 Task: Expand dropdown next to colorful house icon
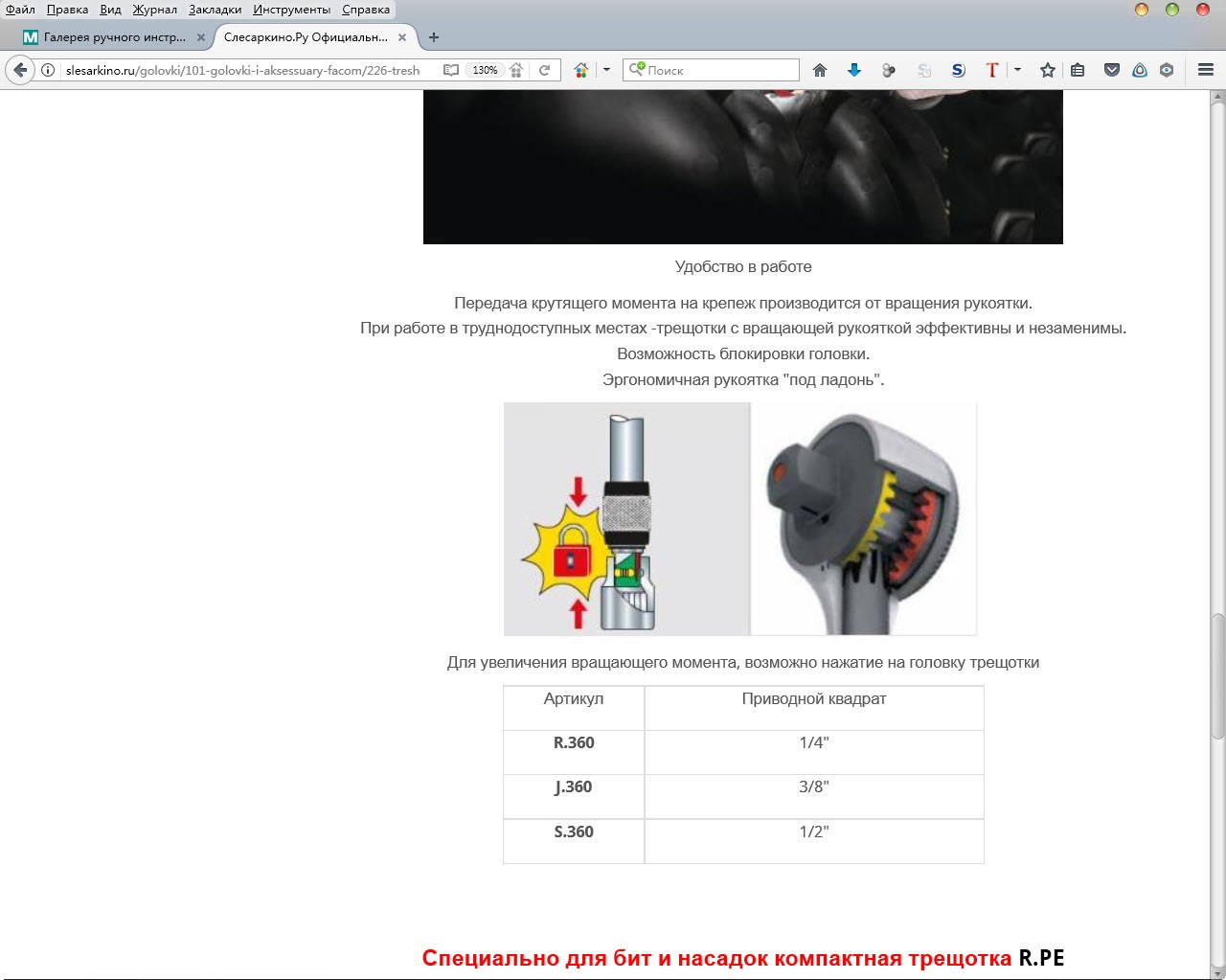click(606, 70)
